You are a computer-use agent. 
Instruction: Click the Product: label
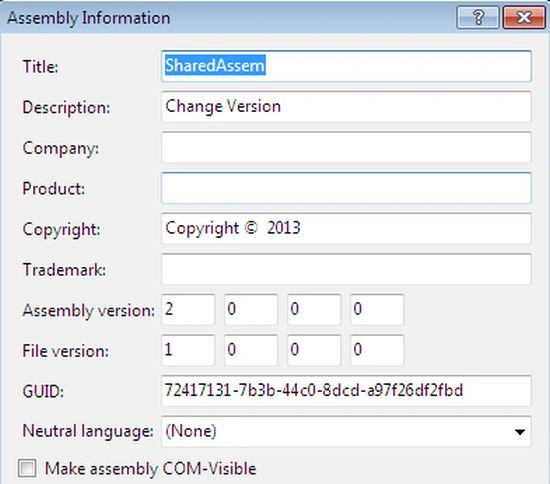point(54,188)
